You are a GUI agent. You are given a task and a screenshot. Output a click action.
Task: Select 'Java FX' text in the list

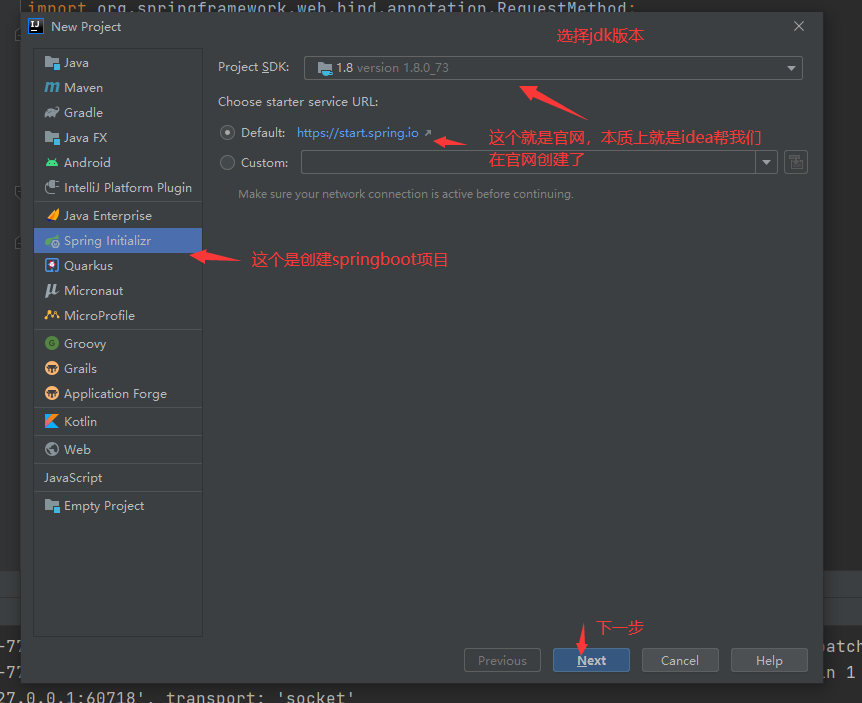click(x=85, y=137)
